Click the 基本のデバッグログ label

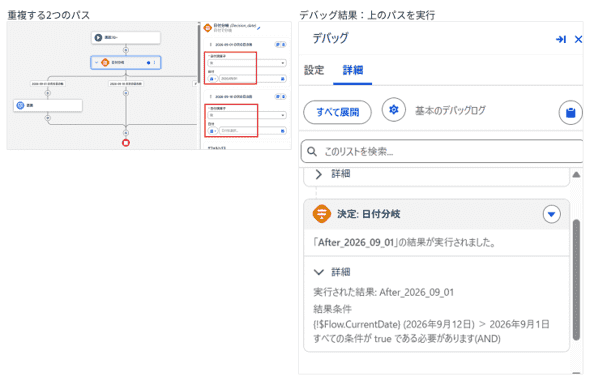pyautogui.click(x=450, y=111)
